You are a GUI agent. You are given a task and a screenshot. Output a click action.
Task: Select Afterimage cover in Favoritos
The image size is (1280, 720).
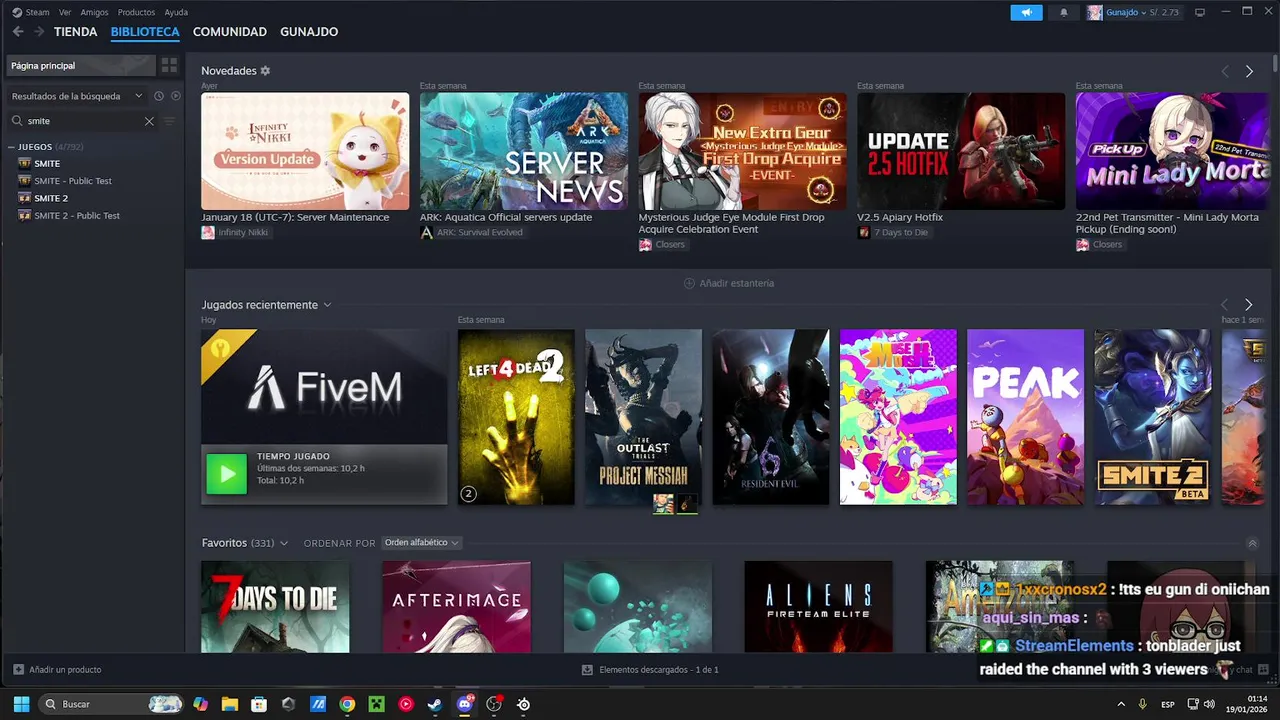pos(456,606)
